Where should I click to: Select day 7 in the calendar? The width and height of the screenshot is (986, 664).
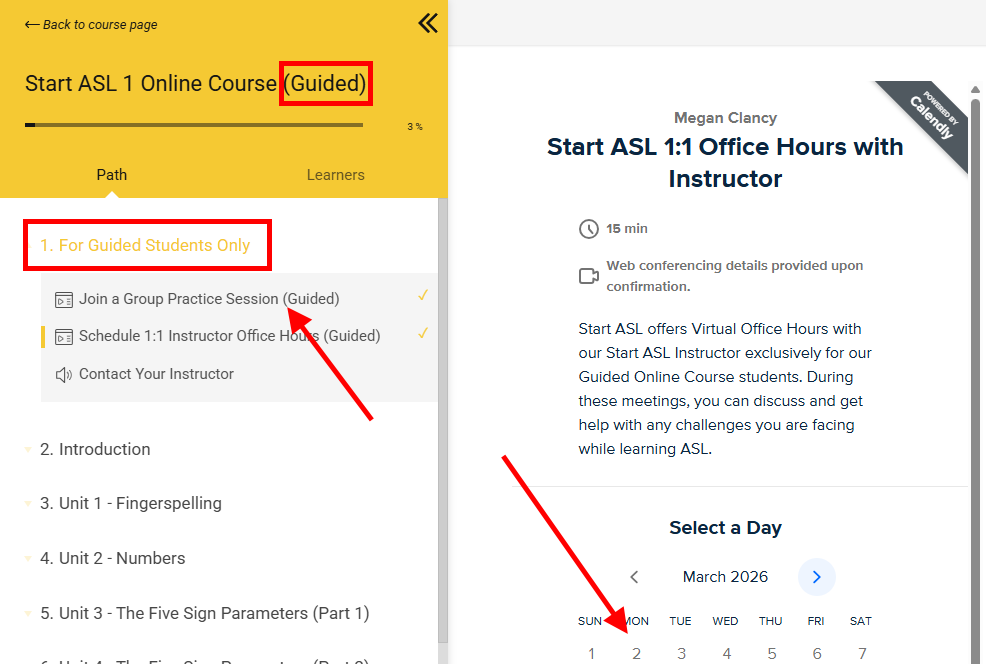pos(862,654)
